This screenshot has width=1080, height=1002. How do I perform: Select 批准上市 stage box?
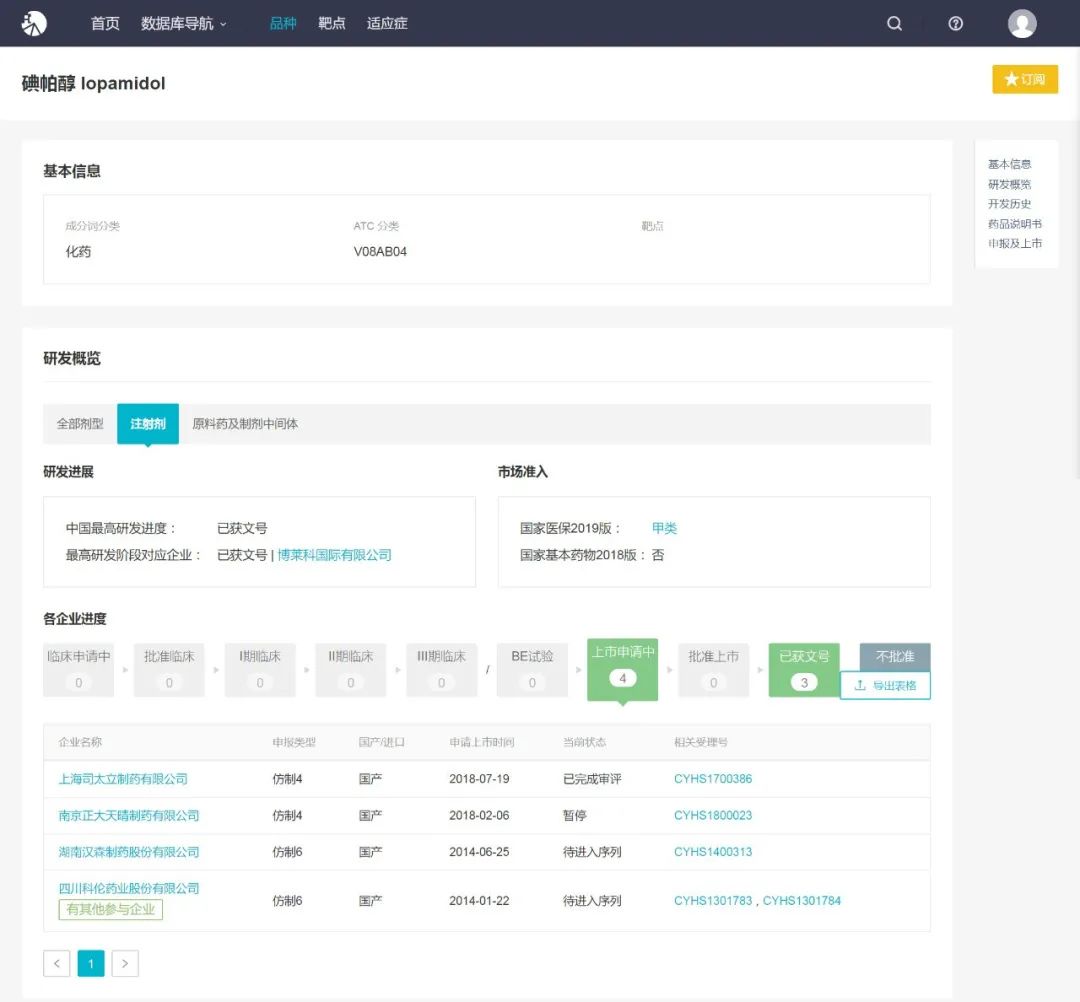(714, 670)
